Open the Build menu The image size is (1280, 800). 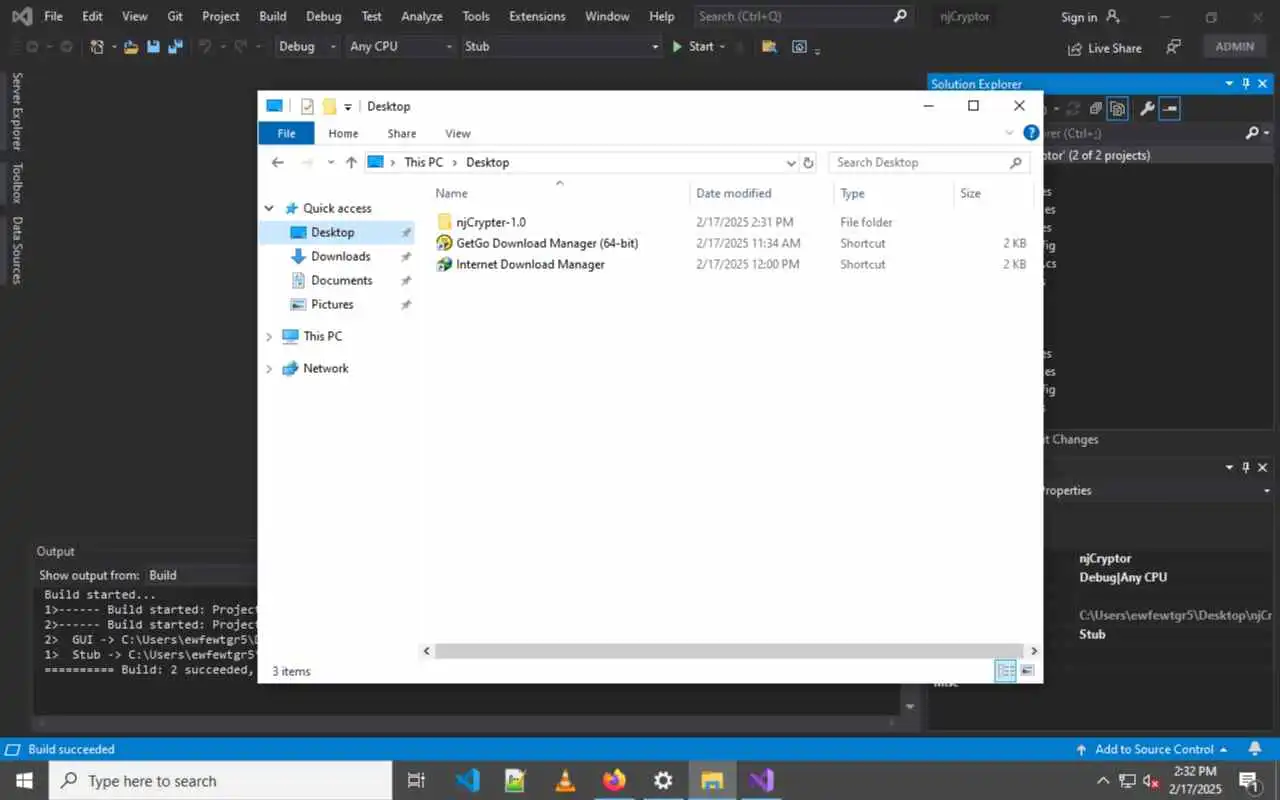[272, 16]
